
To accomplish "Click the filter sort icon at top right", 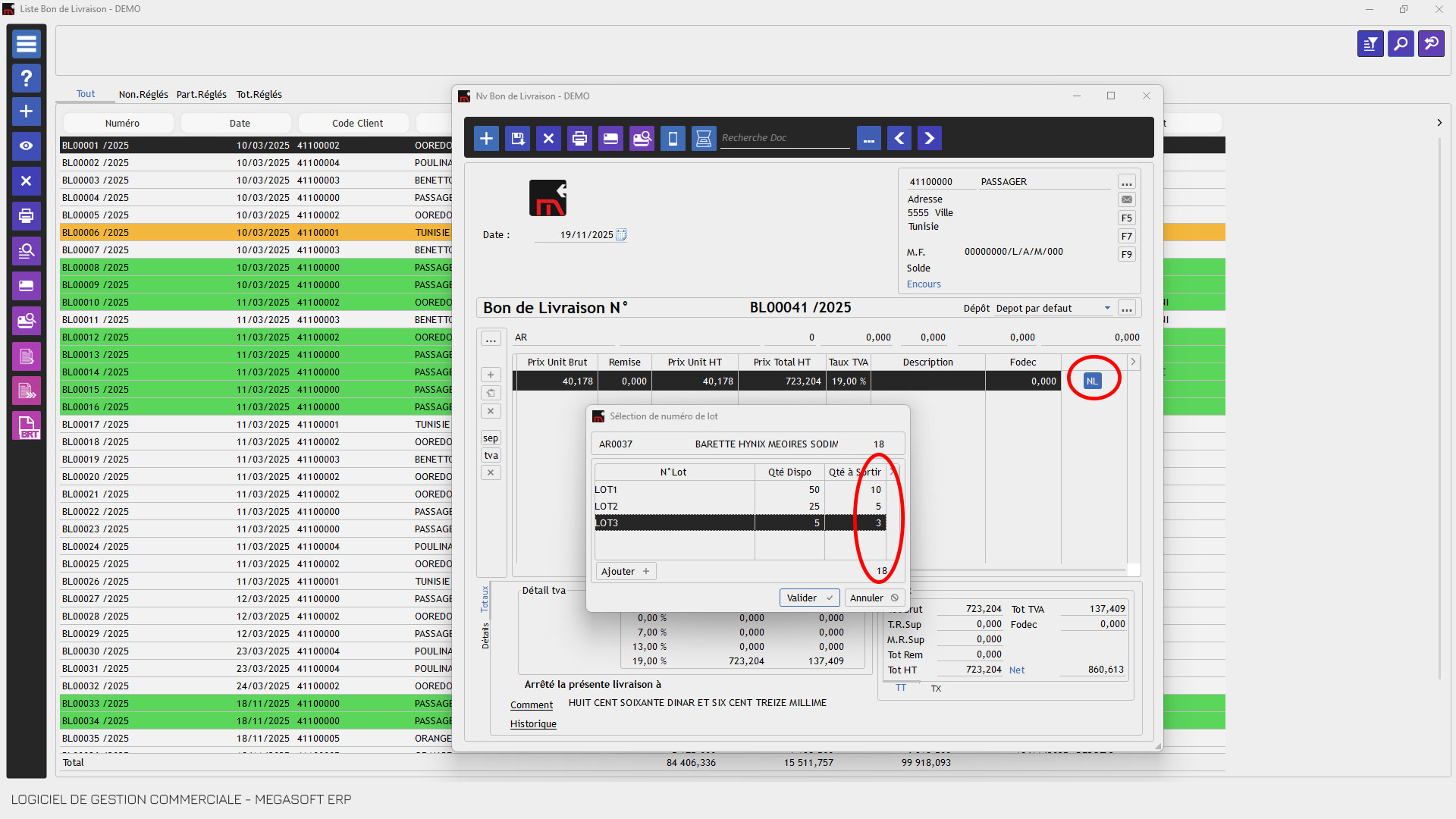I will (1370, 44).
